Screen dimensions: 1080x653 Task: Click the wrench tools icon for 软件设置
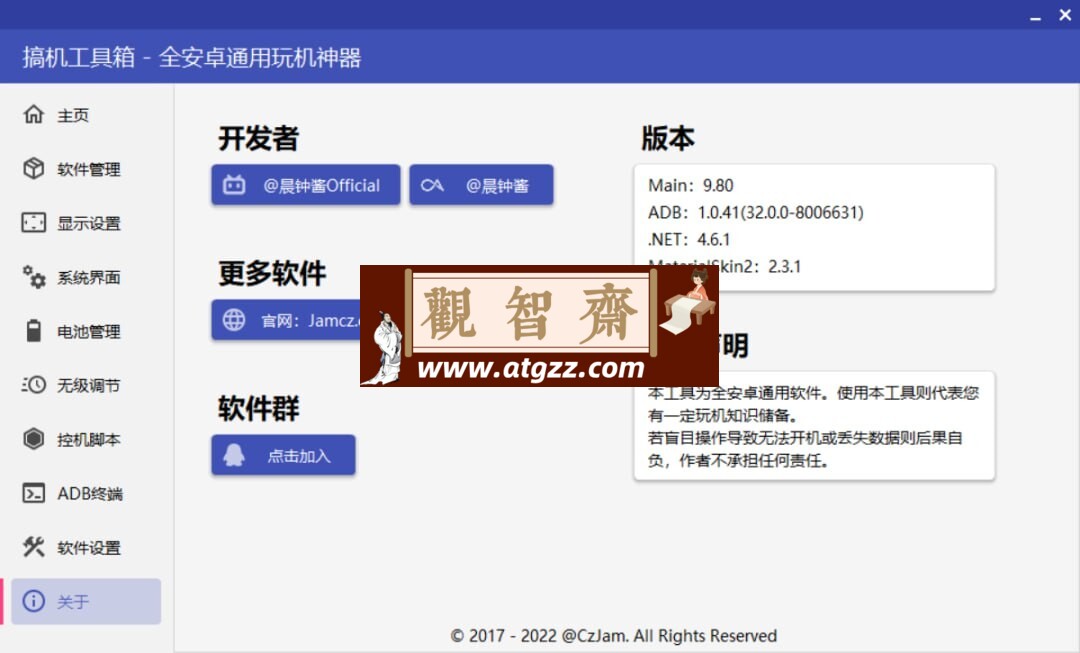33,547
